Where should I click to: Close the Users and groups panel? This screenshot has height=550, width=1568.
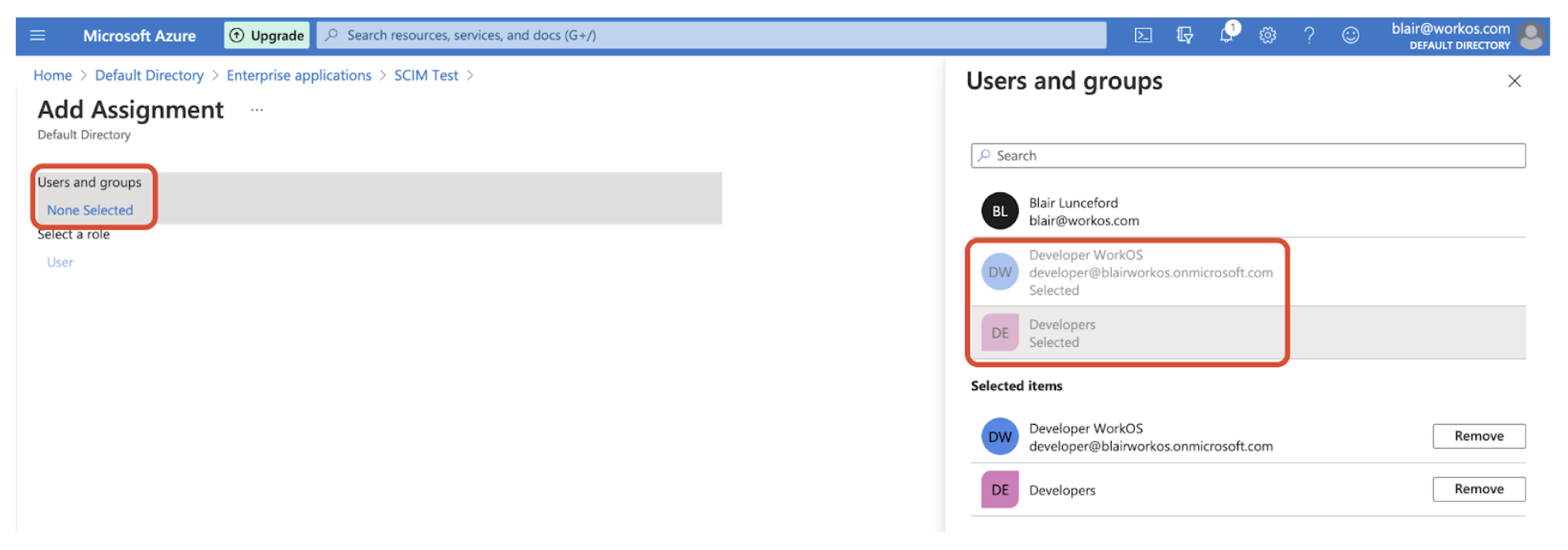click(x=1514, y=81)
